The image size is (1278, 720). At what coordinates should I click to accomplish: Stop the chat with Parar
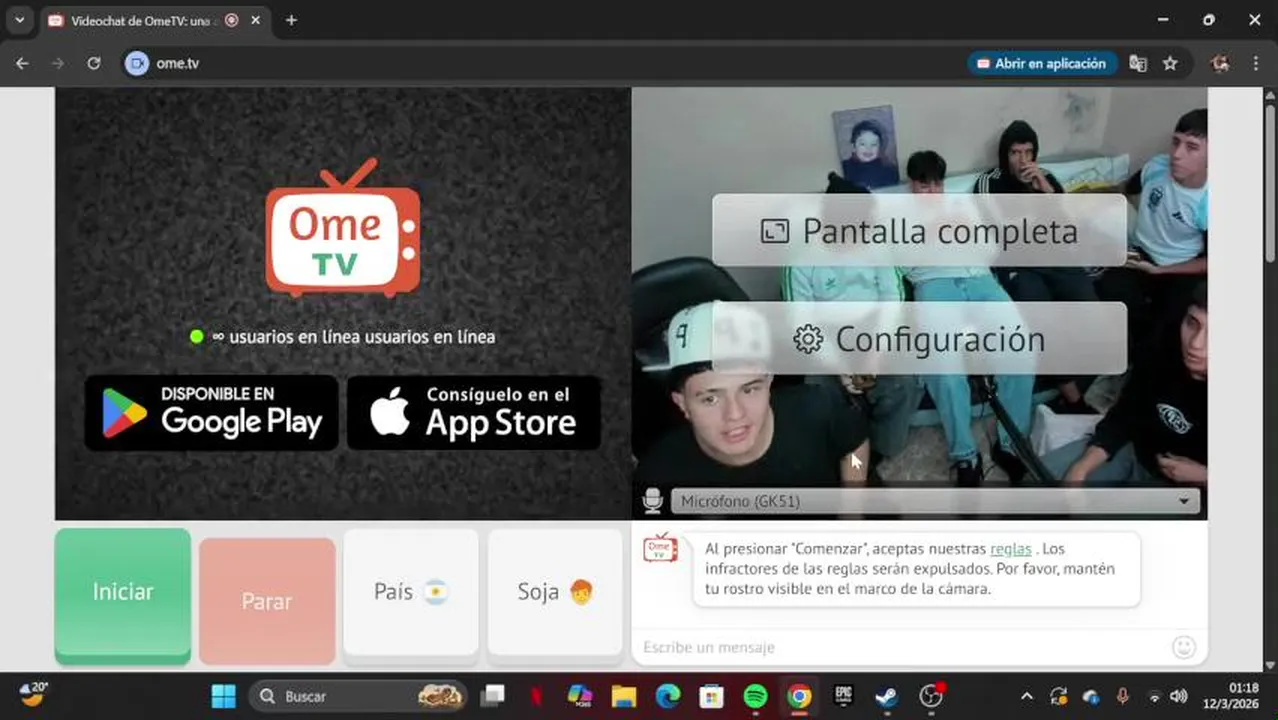tap(267, 601)
